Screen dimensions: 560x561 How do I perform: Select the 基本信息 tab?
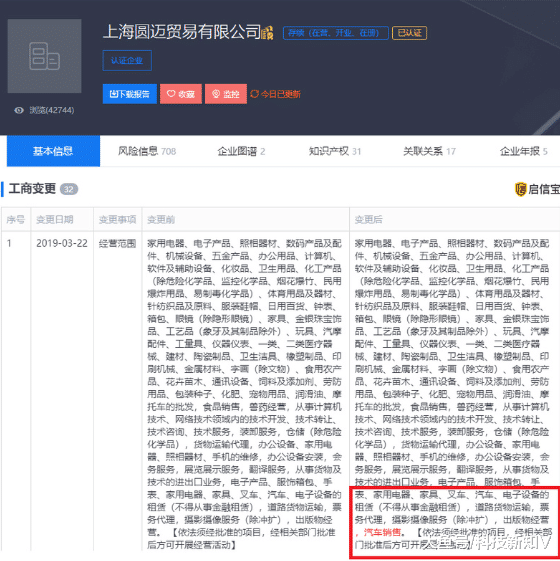(53, 151)
